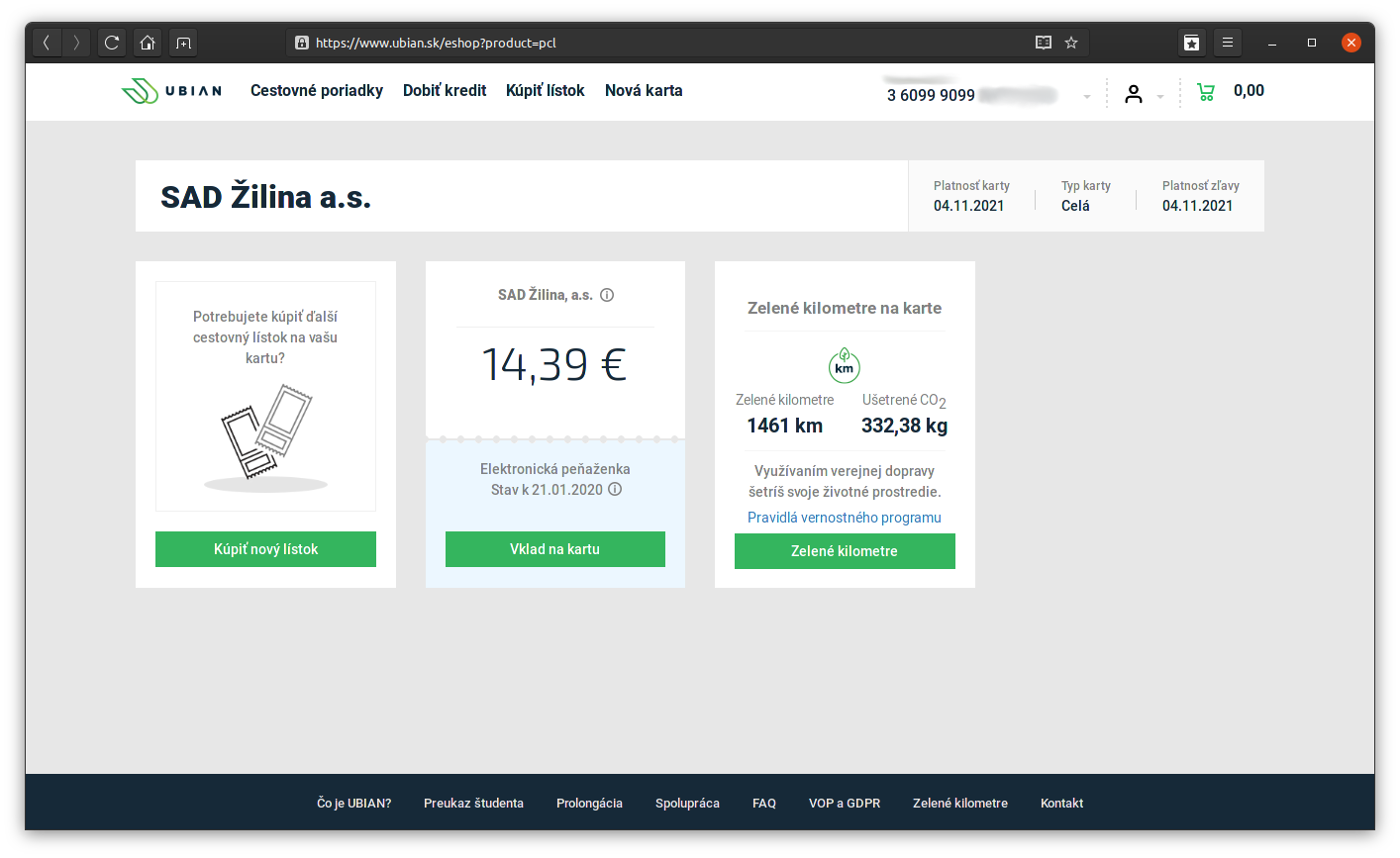Screen dimensions: 1400x858
Task: Click the Vklad na kartu button
Action: click(554, 549)
